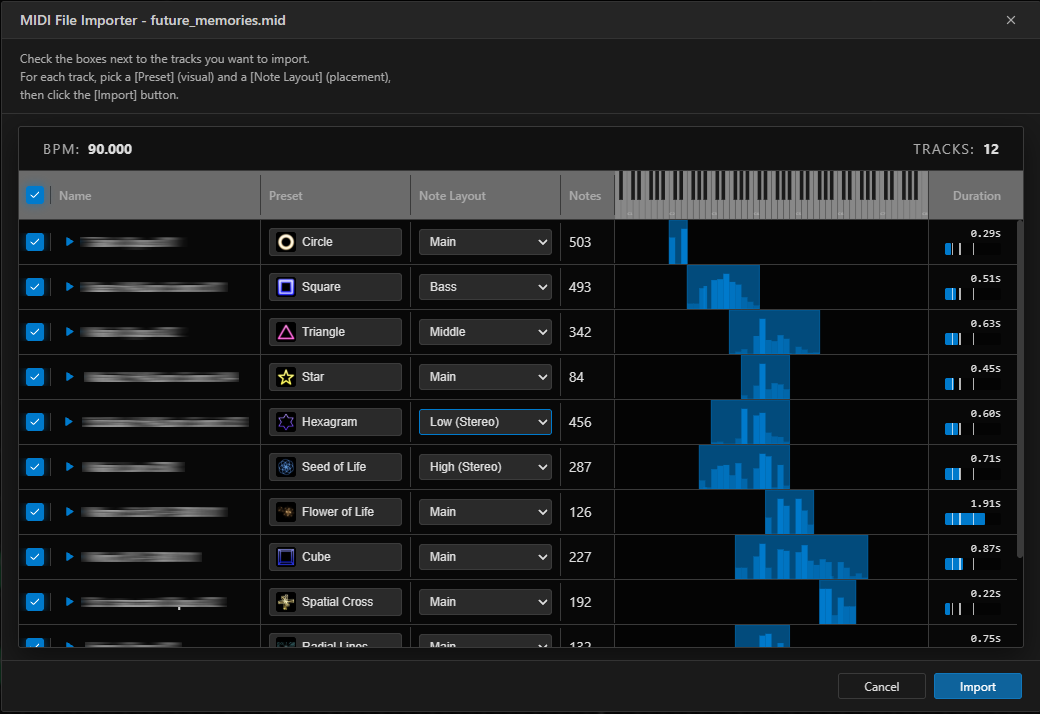The height and width of the screenshot is (714, 1040).
Task: Uncheck the Seed of Life track checkbox
Action: [34, 467]
